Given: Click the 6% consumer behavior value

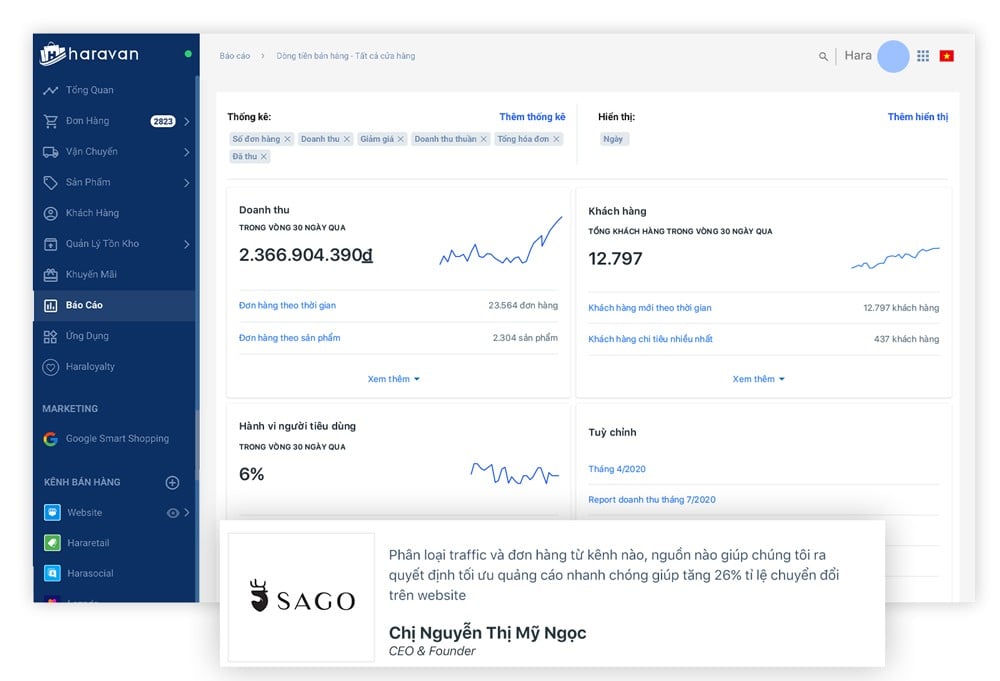Looking at the screenshot, I should [251, 474].
